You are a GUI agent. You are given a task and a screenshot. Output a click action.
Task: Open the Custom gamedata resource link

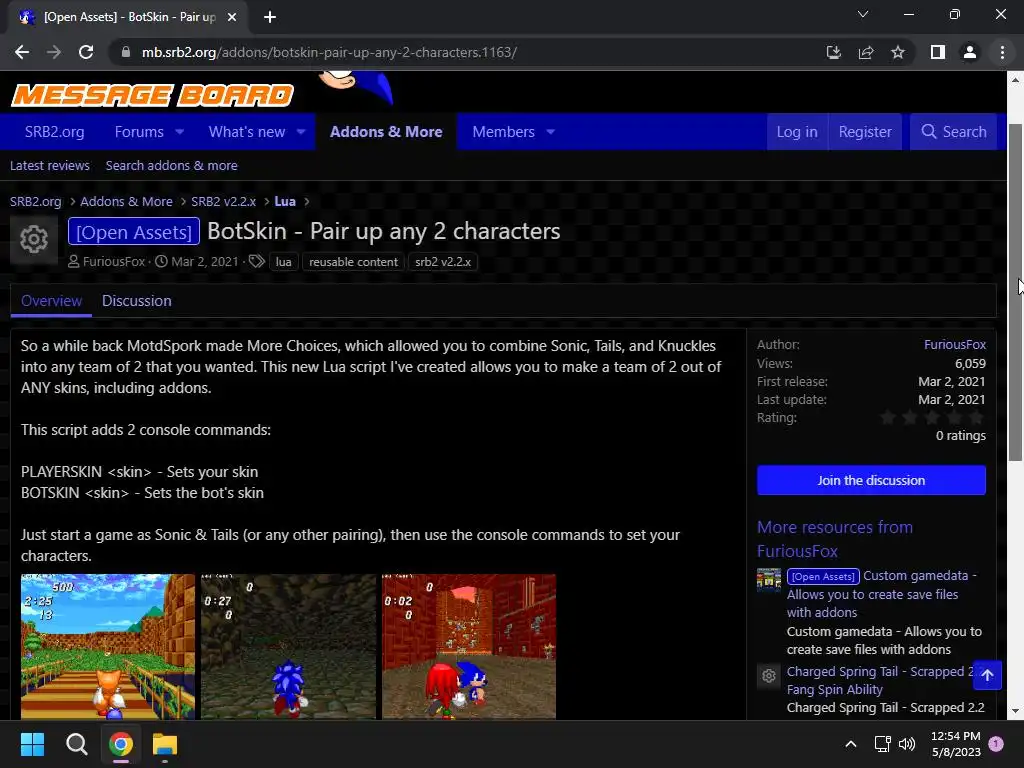click(881, 594)
